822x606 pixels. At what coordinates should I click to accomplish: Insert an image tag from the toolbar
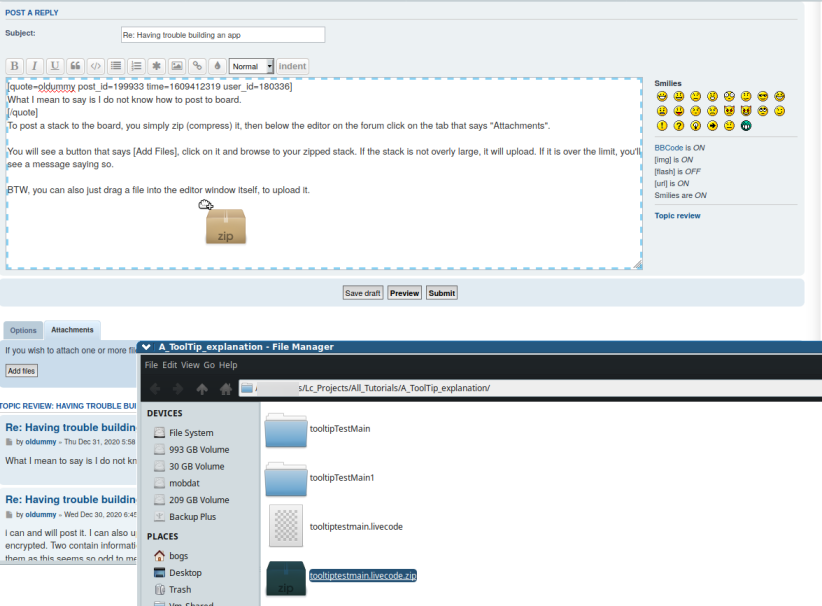pos(177,66)
